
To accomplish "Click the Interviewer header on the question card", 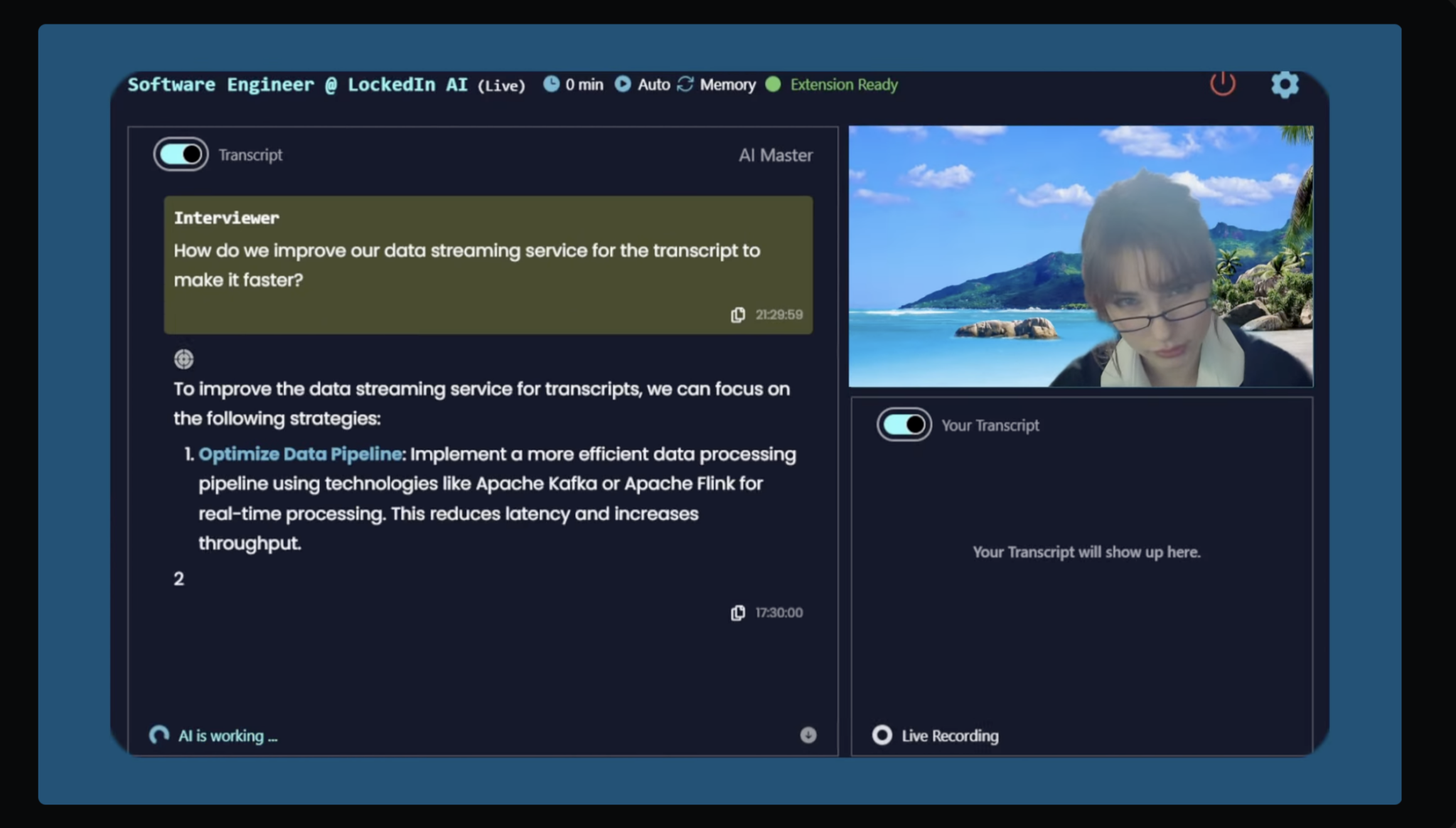I will tap(226, 218).
